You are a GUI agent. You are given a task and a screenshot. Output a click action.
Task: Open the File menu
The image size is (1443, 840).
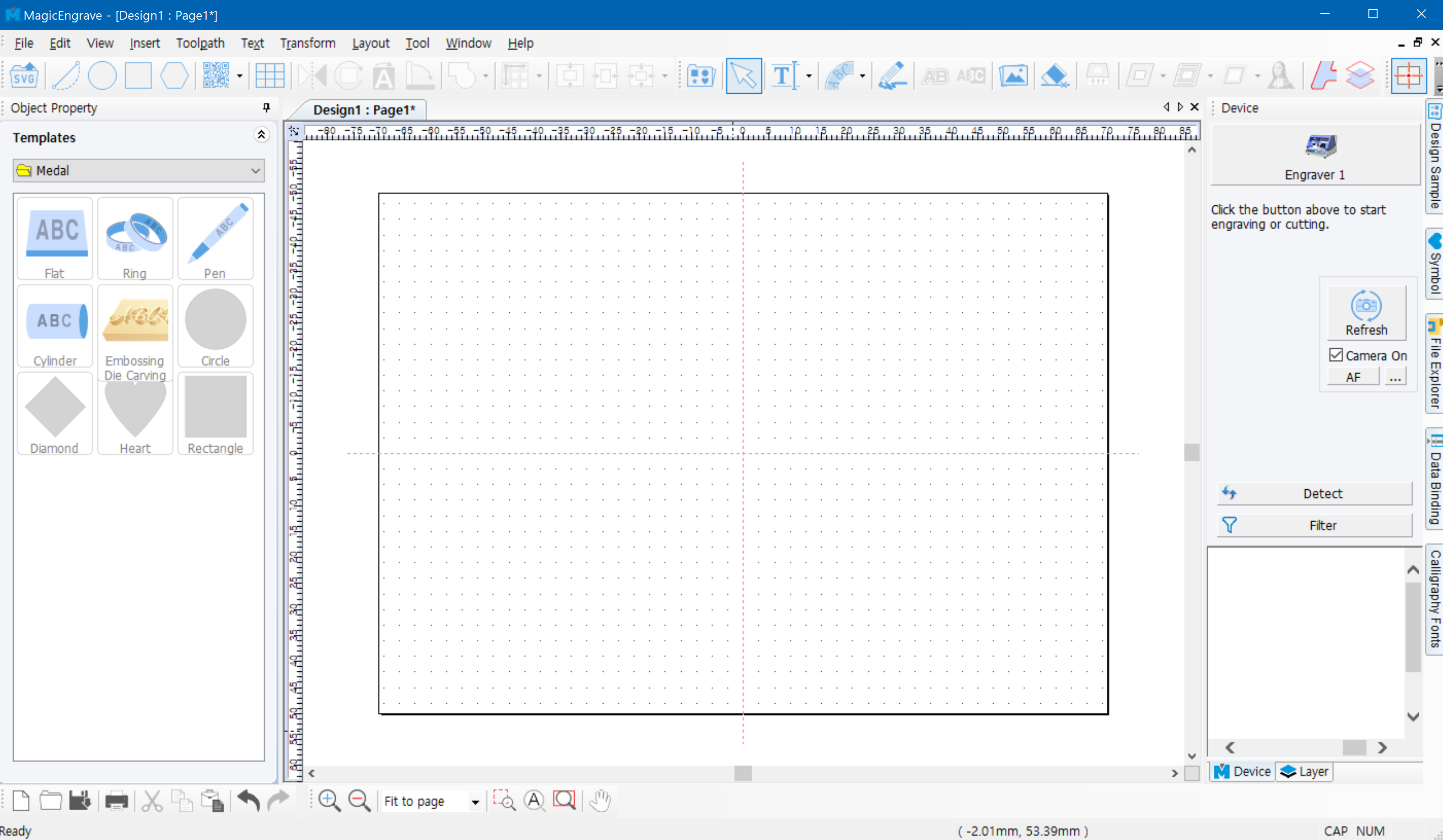click(x=23, y=43)
